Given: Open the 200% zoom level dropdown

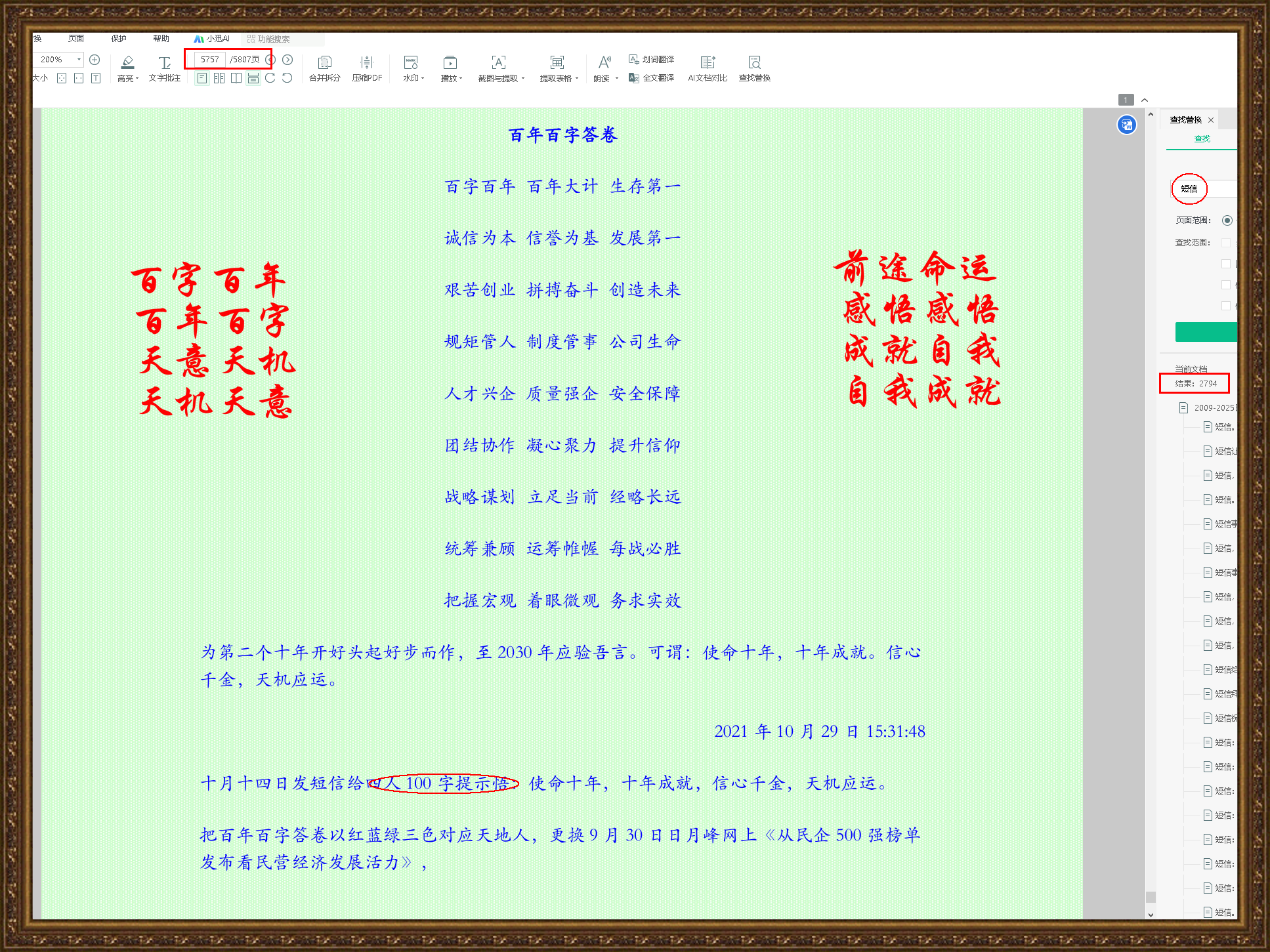Looking at the screenshot, I should pyautogui.click(x=79, y=60).
